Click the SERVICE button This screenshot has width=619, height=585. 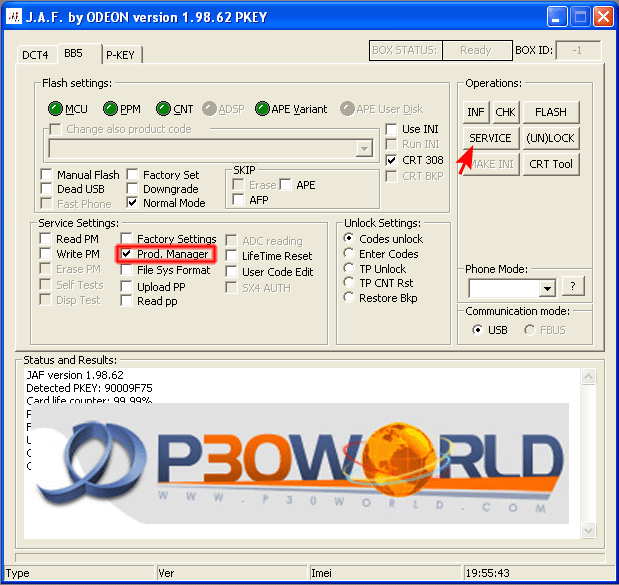490,138
